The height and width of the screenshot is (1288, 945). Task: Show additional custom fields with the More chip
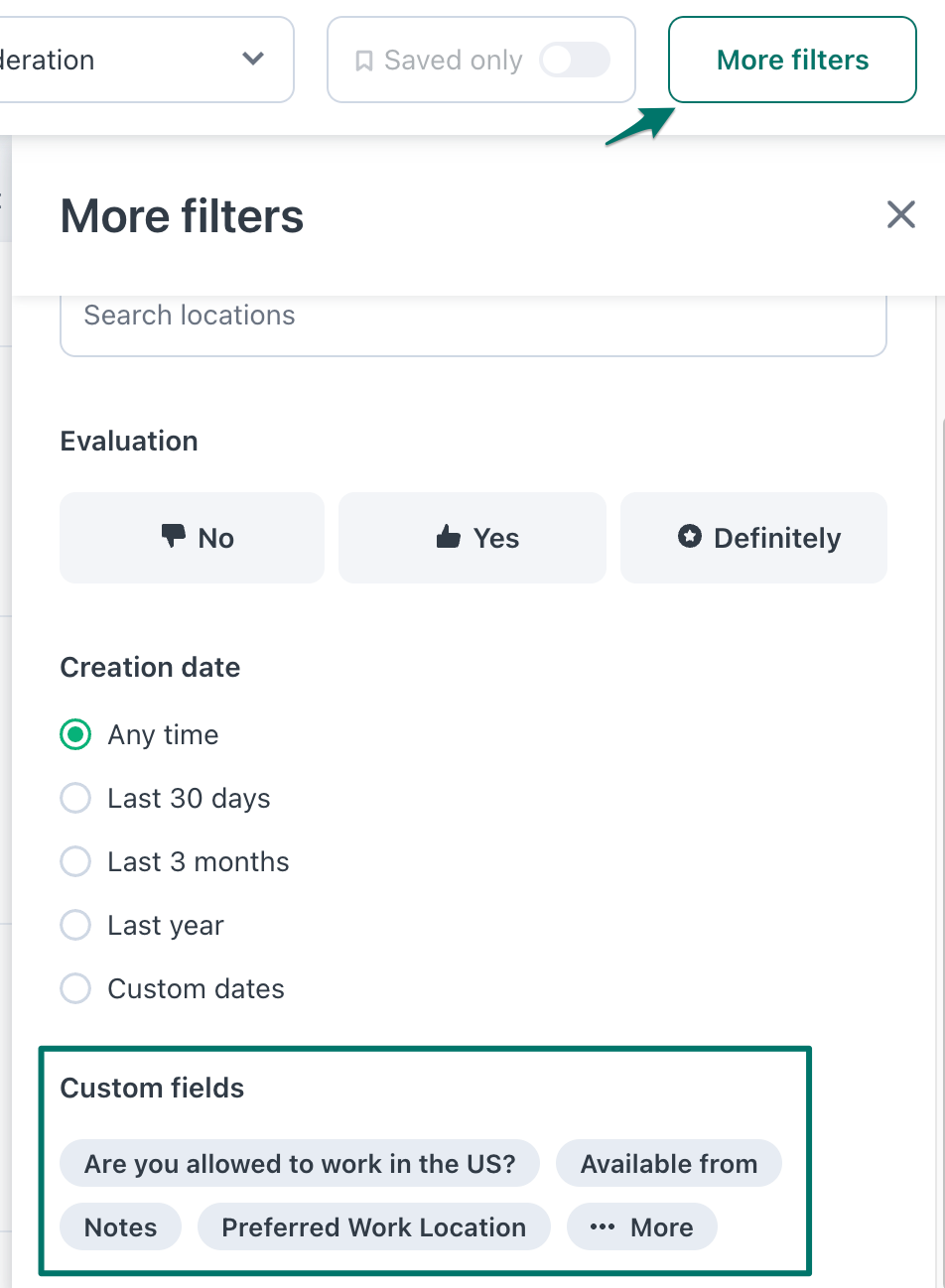(x=641, y=1226)
